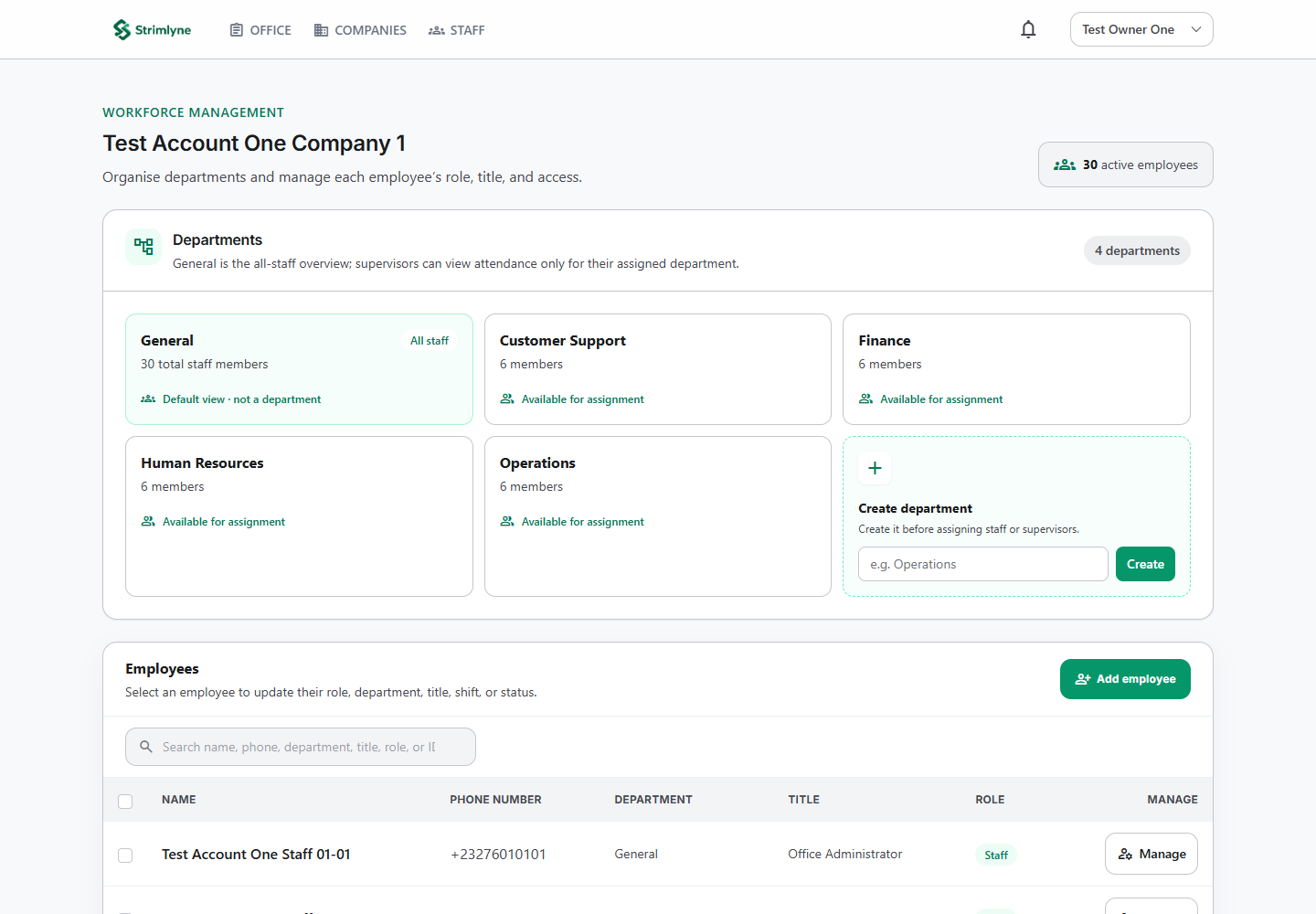Select the Operations department card

[x=658, y=516]
